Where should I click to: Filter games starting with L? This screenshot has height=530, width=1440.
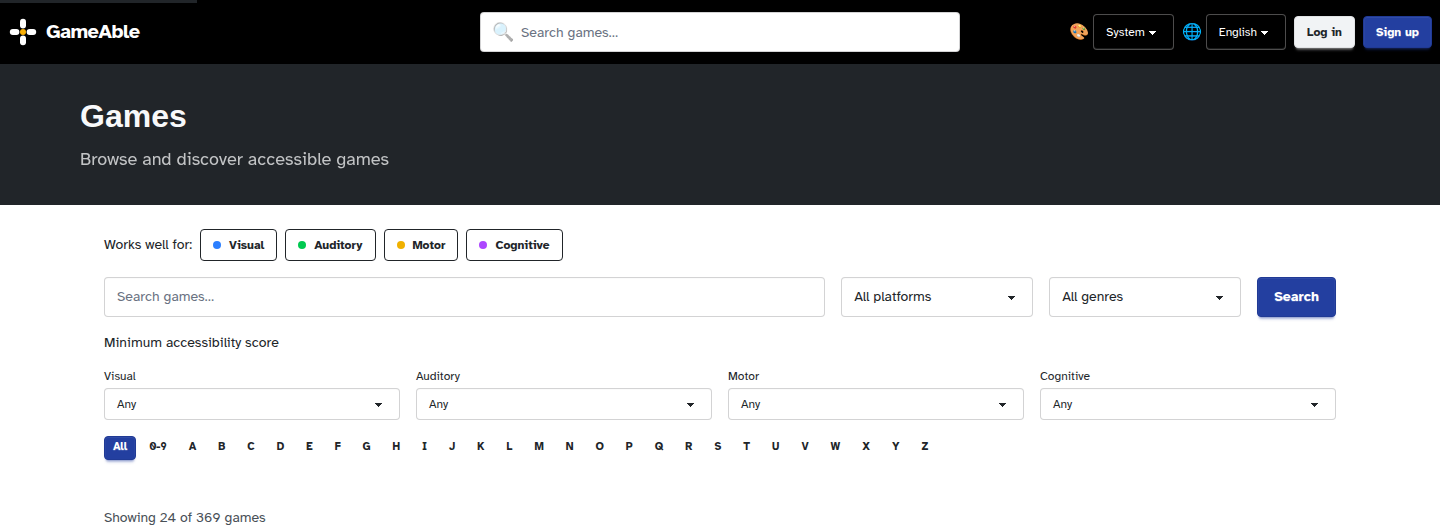coord(509,447)
